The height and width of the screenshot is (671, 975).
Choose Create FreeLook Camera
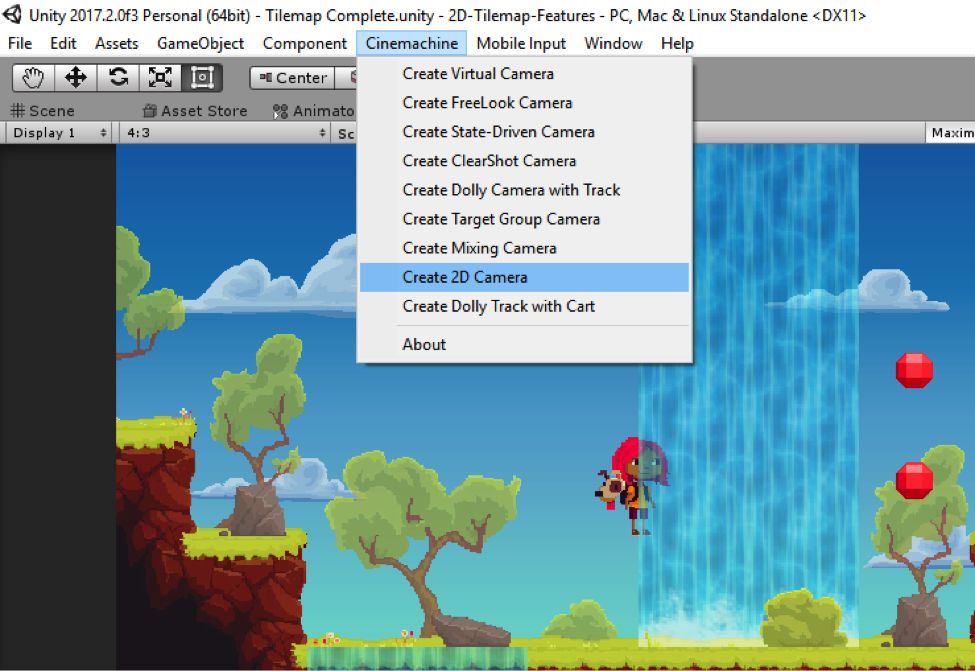524,103
